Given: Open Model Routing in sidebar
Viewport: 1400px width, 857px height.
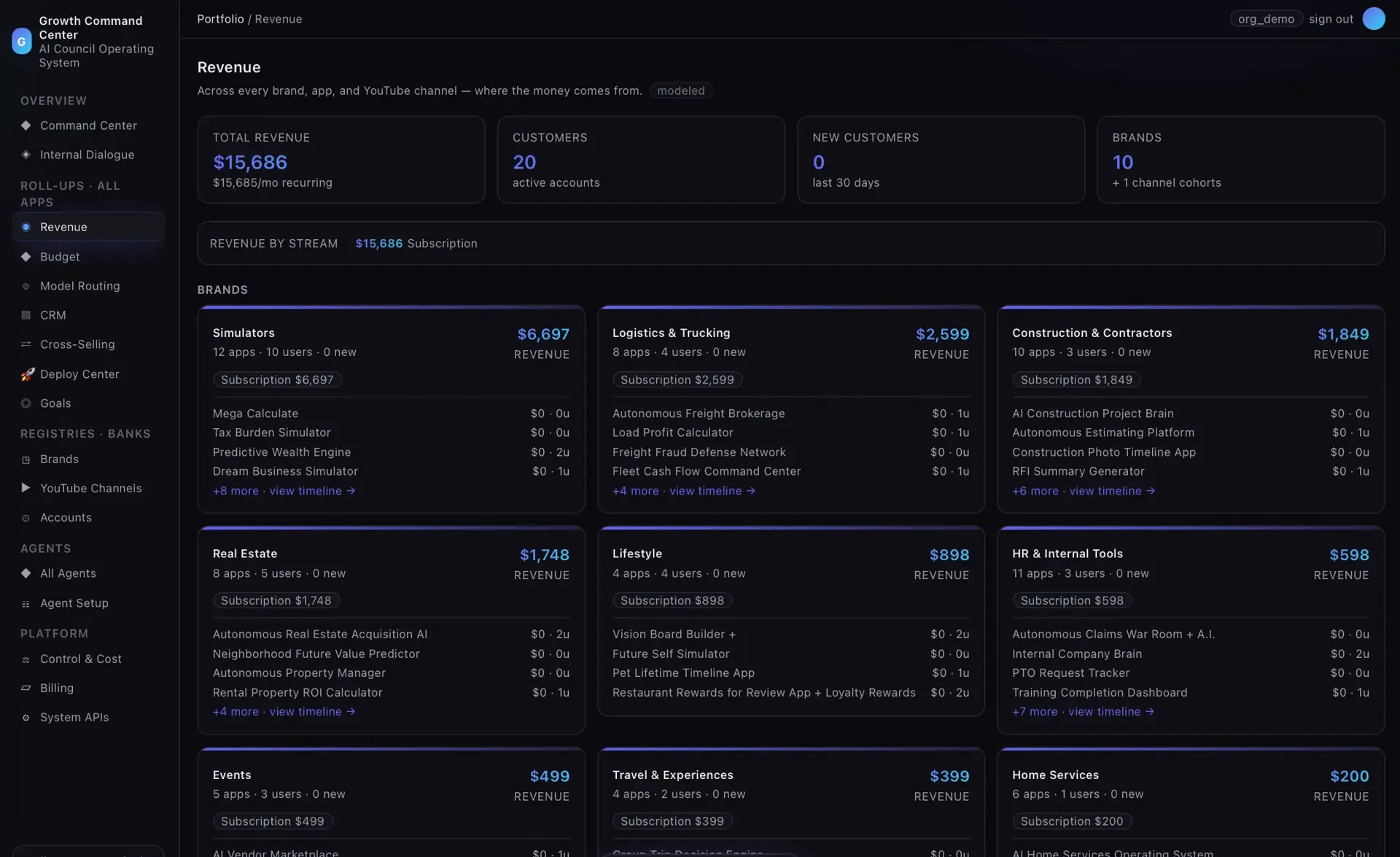Looking at the screenshot, I should coord(88,286).
